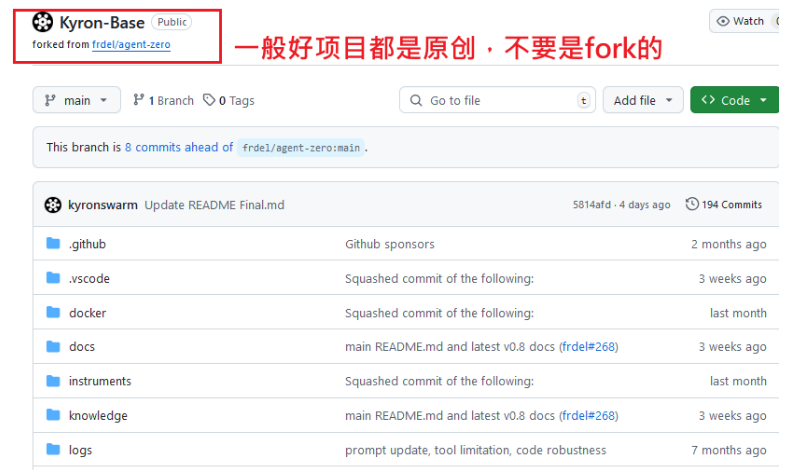790x470 pixels.
Task: Open the logs folder
Action: [81, 450]
